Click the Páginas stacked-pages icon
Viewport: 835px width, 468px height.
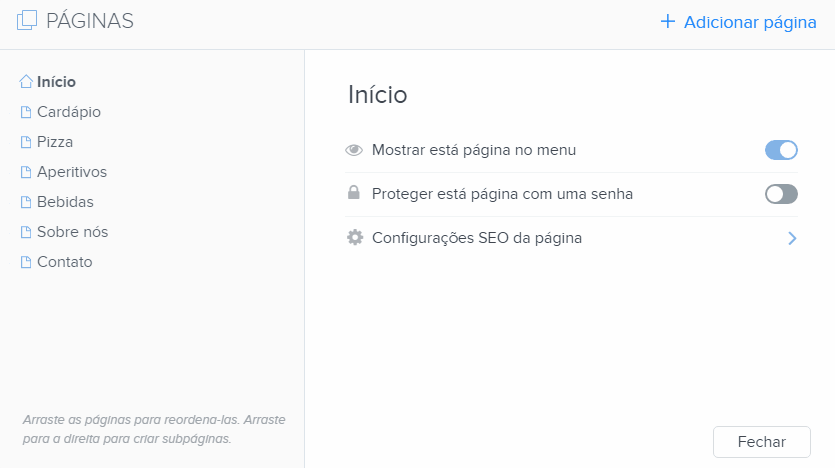tap(27, 20)
